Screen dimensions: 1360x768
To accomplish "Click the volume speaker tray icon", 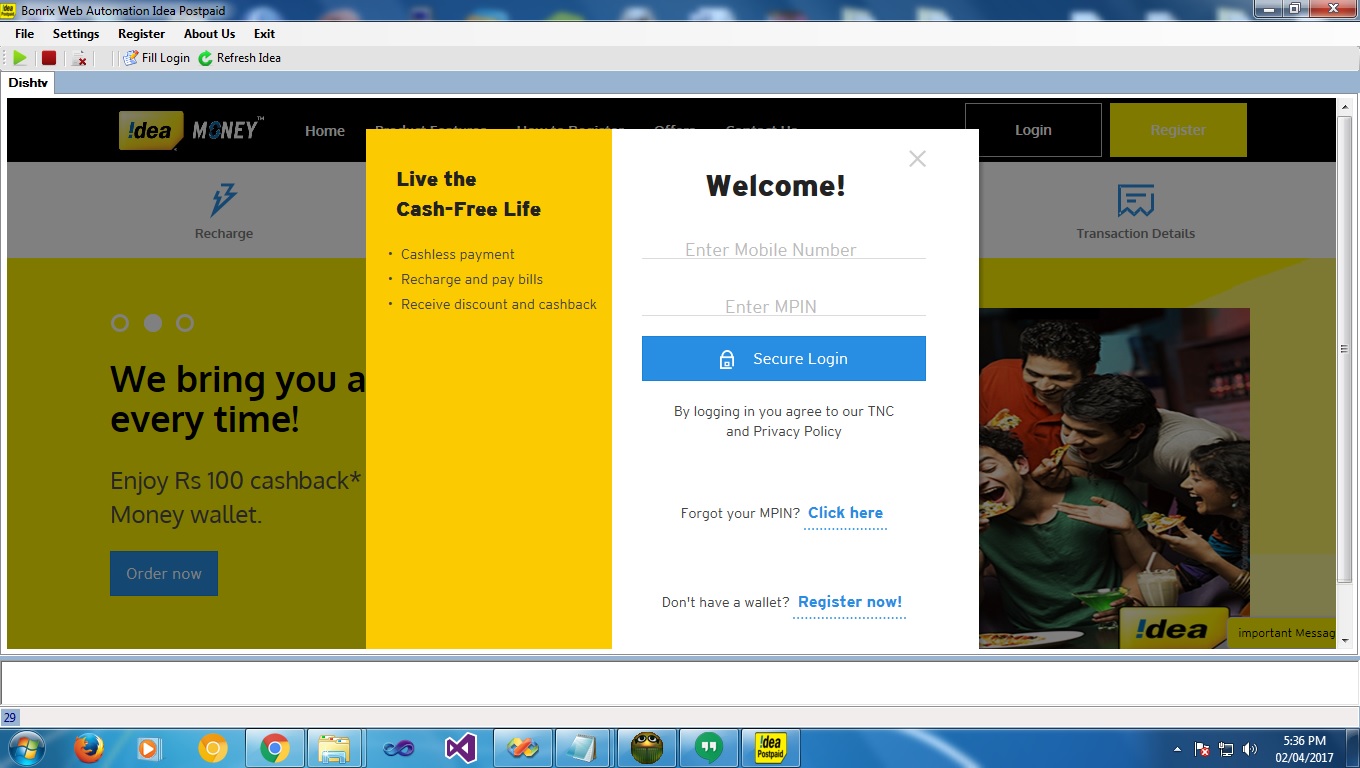I will (x=1250, y=749).
